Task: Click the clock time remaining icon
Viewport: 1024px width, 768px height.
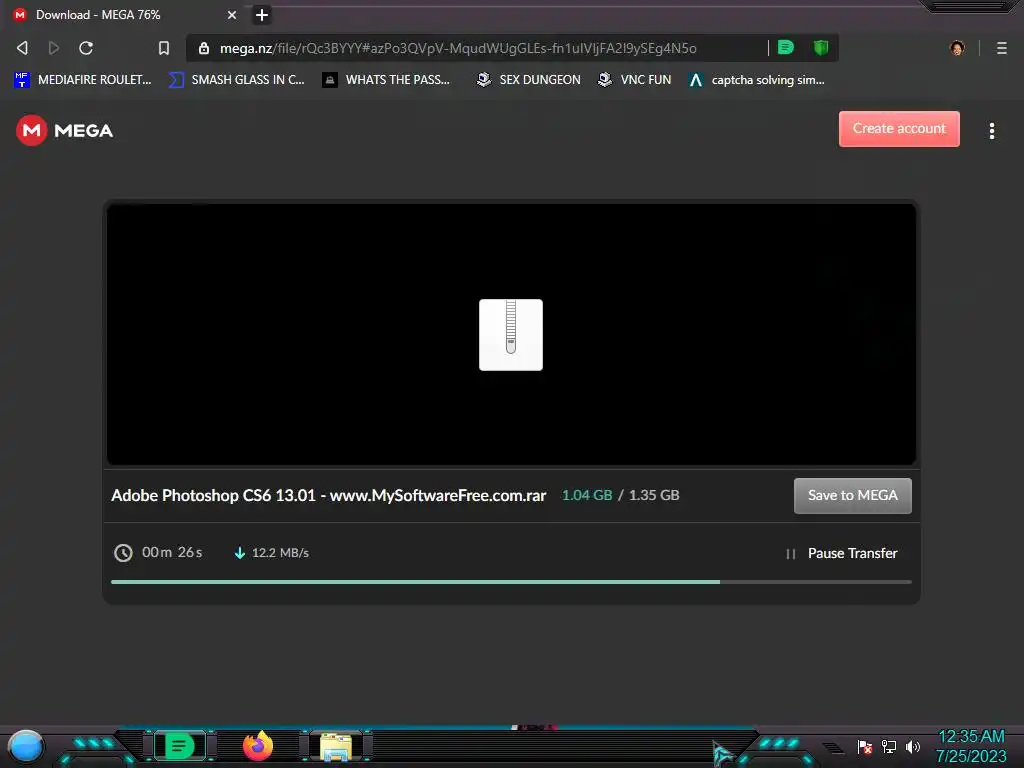Action: click(x=123, y=552)
